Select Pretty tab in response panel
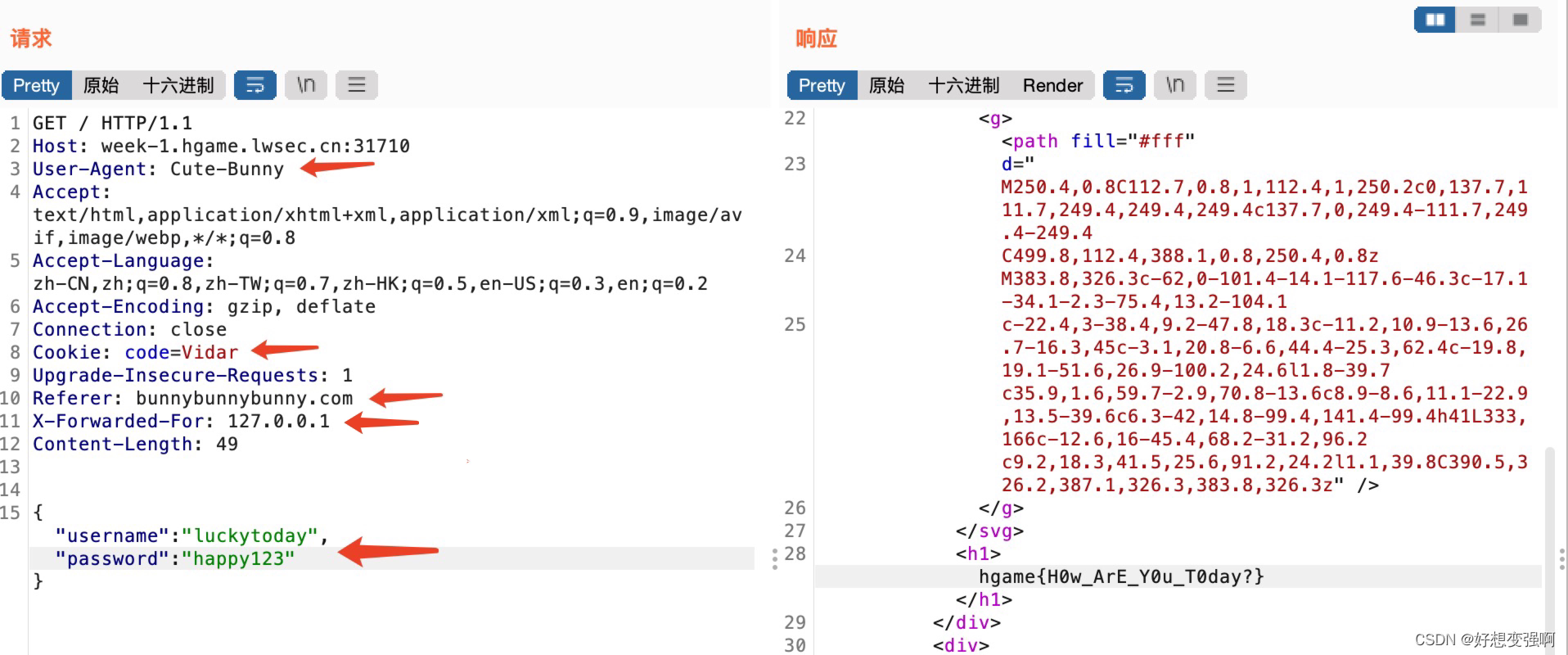1568x655 pixels. (822, 85)
